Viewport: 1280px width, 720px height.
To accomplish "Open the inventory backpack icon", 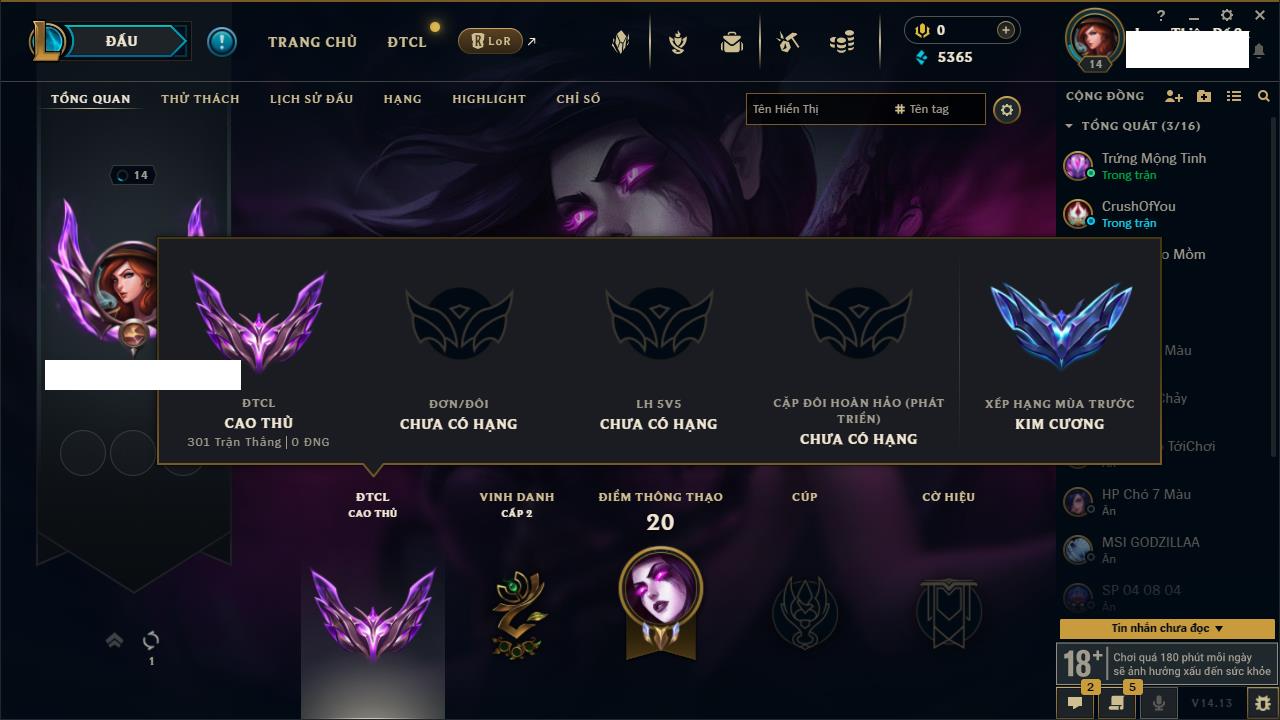I will pos(732,42).
